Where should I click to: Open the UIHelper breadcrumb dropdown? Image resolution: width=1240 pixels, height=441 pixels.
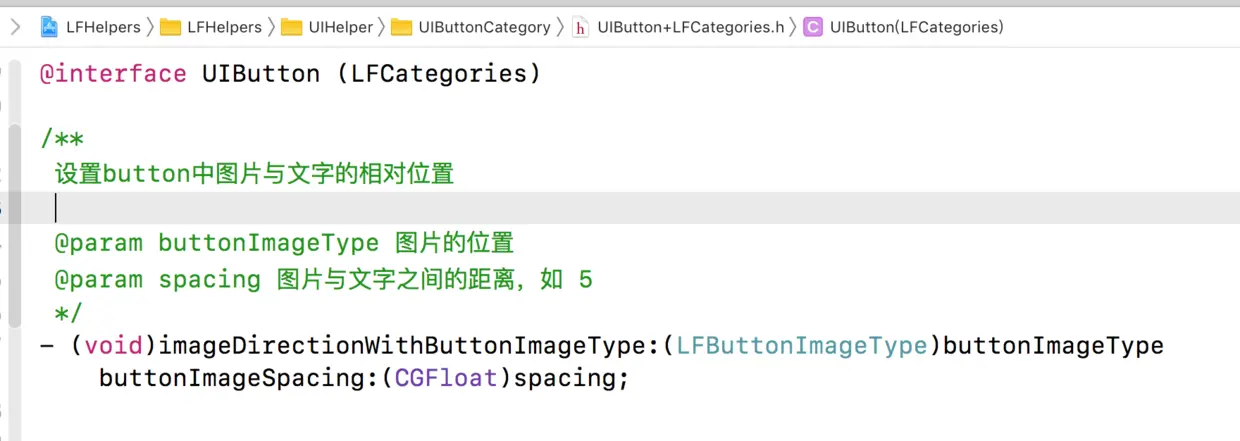pos(340,27)
